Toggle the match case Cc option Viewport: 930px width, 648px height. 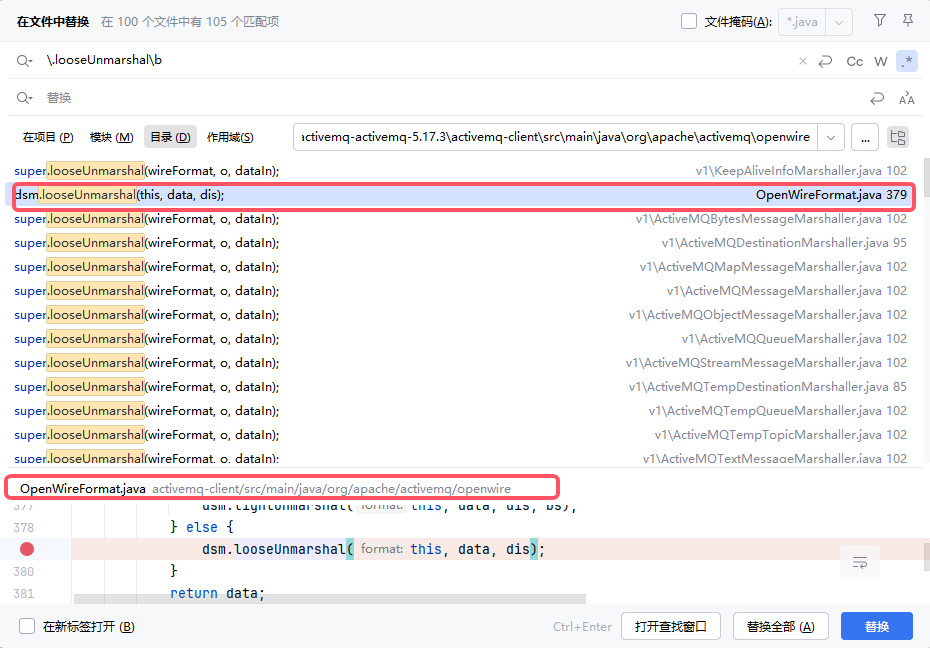(x=854, y=61)
